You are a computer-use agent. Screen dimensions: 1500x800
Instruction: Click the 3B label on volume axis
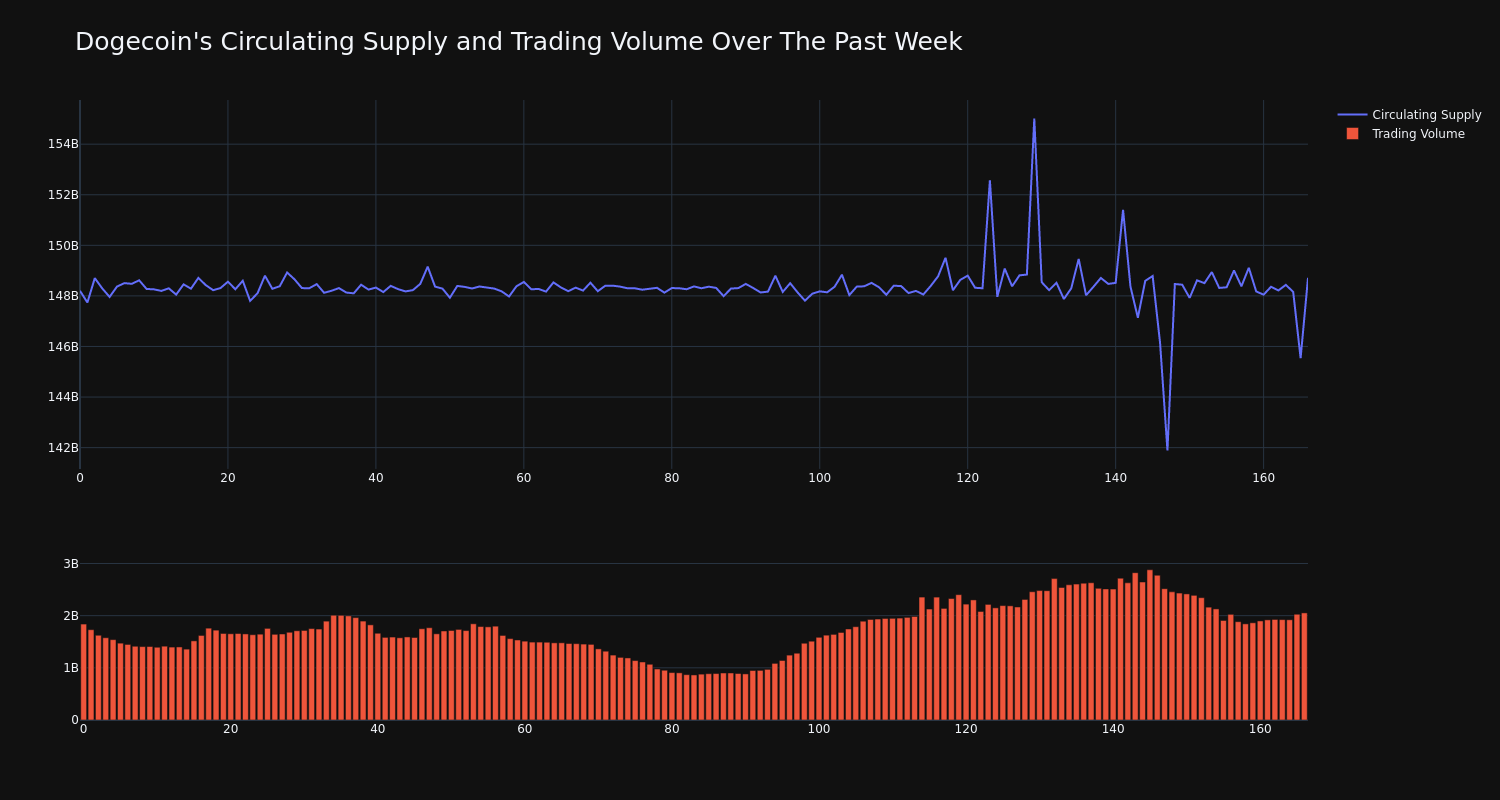(70, 564)
